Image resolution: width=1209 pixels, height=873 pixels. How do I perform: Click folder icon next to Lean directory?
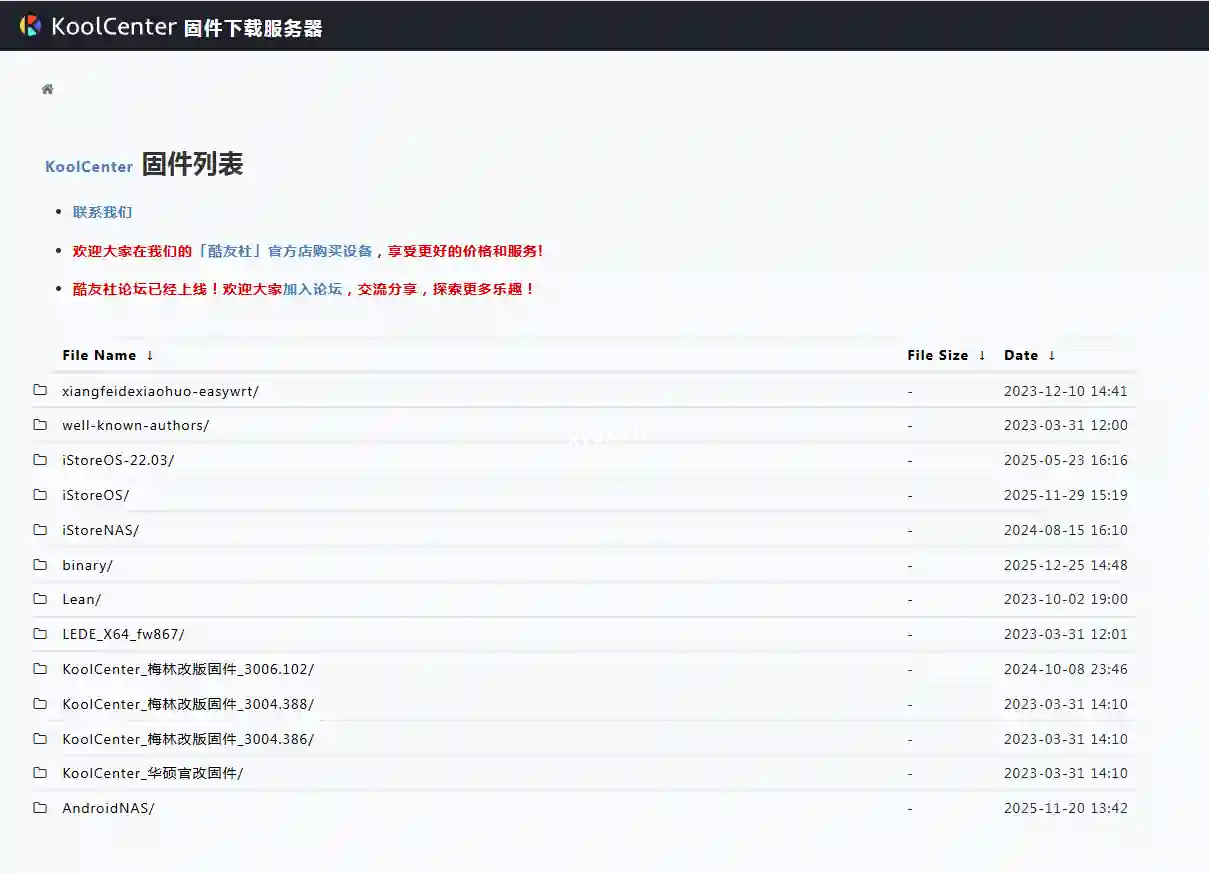pos(40,599)
